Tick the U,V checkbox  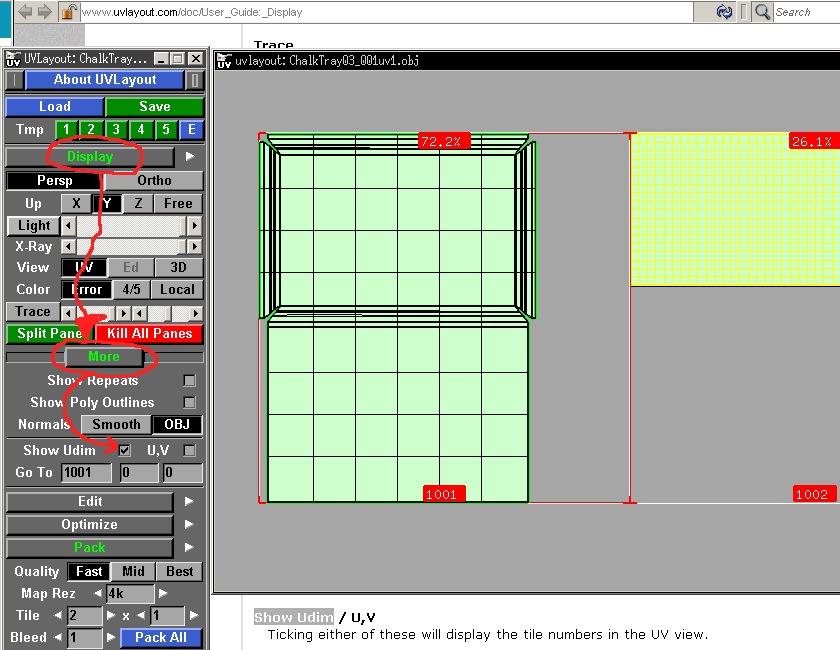coord(190,450)
